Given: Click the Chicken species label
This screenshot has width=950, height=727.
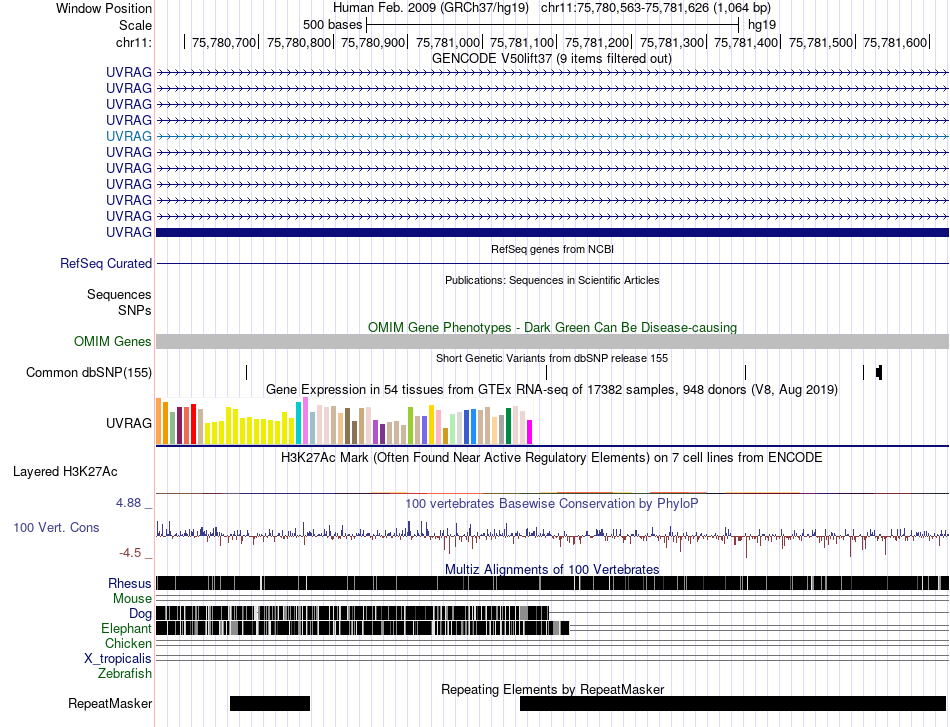Looking at the screenshot, I should click(128, 643).
